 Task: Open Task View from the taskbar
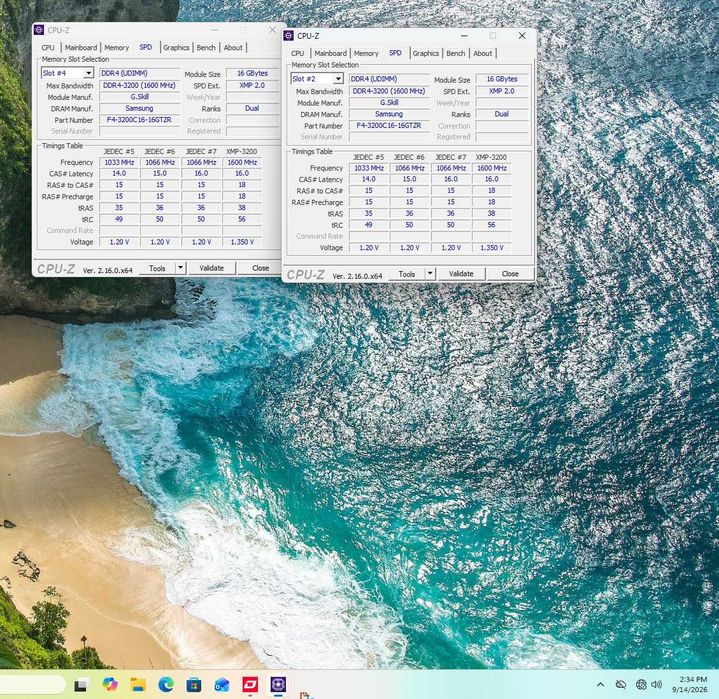tap(81, 685)
